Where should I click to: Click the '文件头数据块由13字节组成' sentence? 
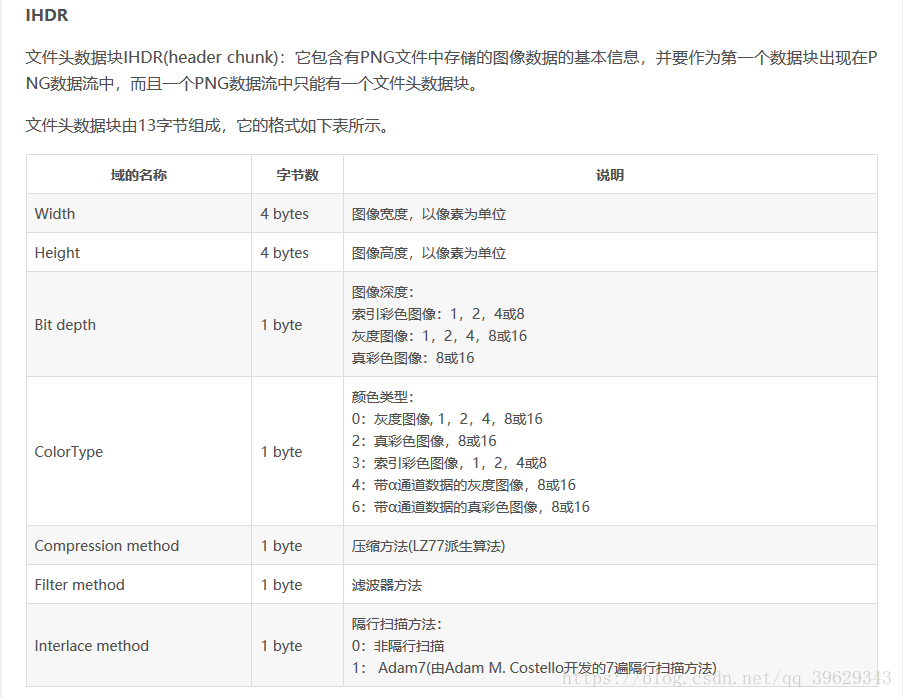208,125
